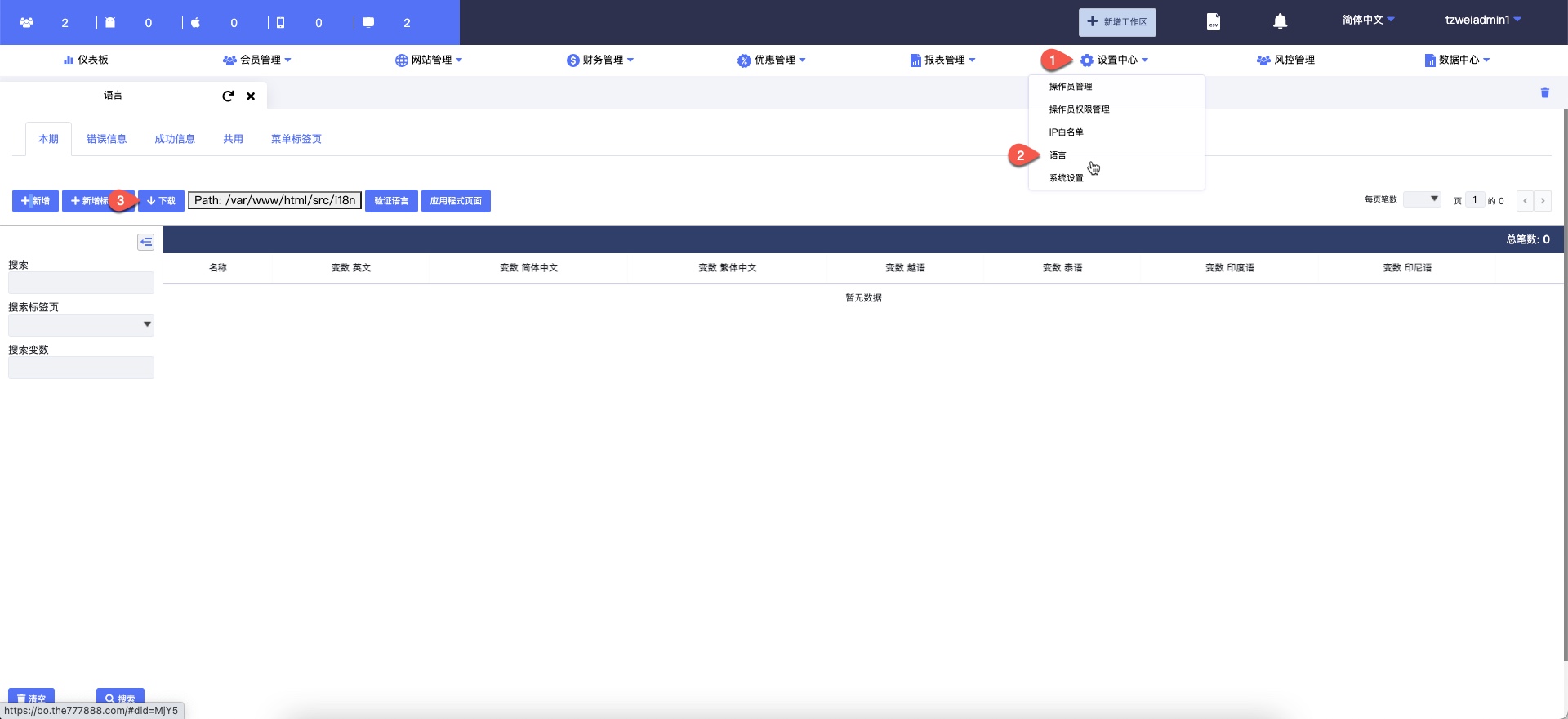Open the CSV export file icon

point(1214,22)
